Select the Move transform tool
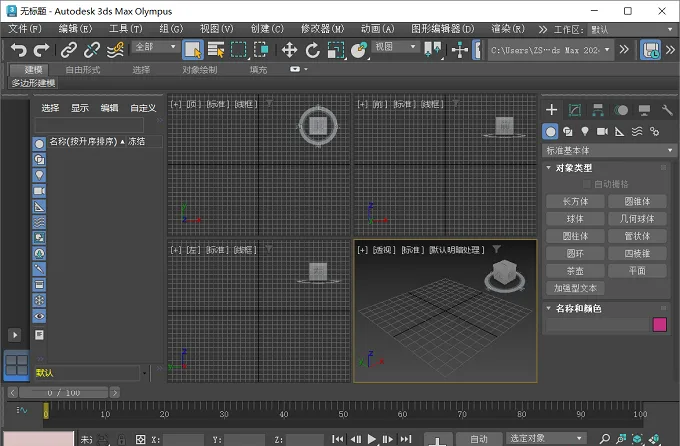The image size is (680, 446). point(289,50)
